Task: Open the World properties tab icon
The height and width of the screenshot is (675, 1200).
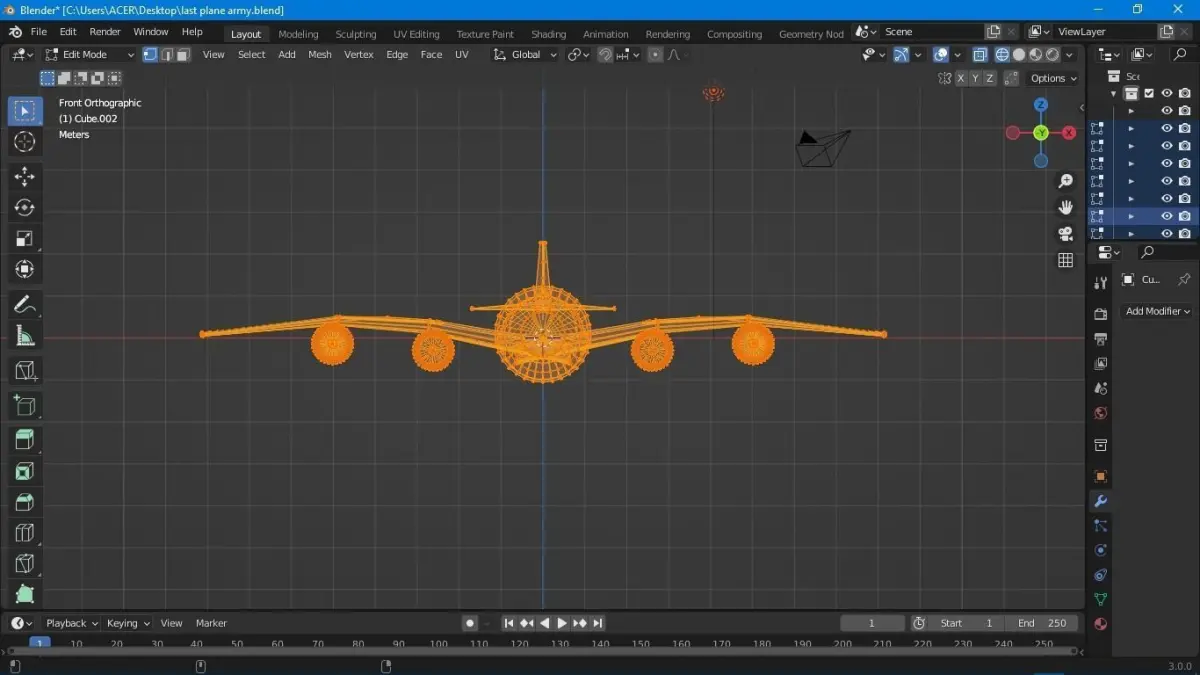Action: point(1101,413)
